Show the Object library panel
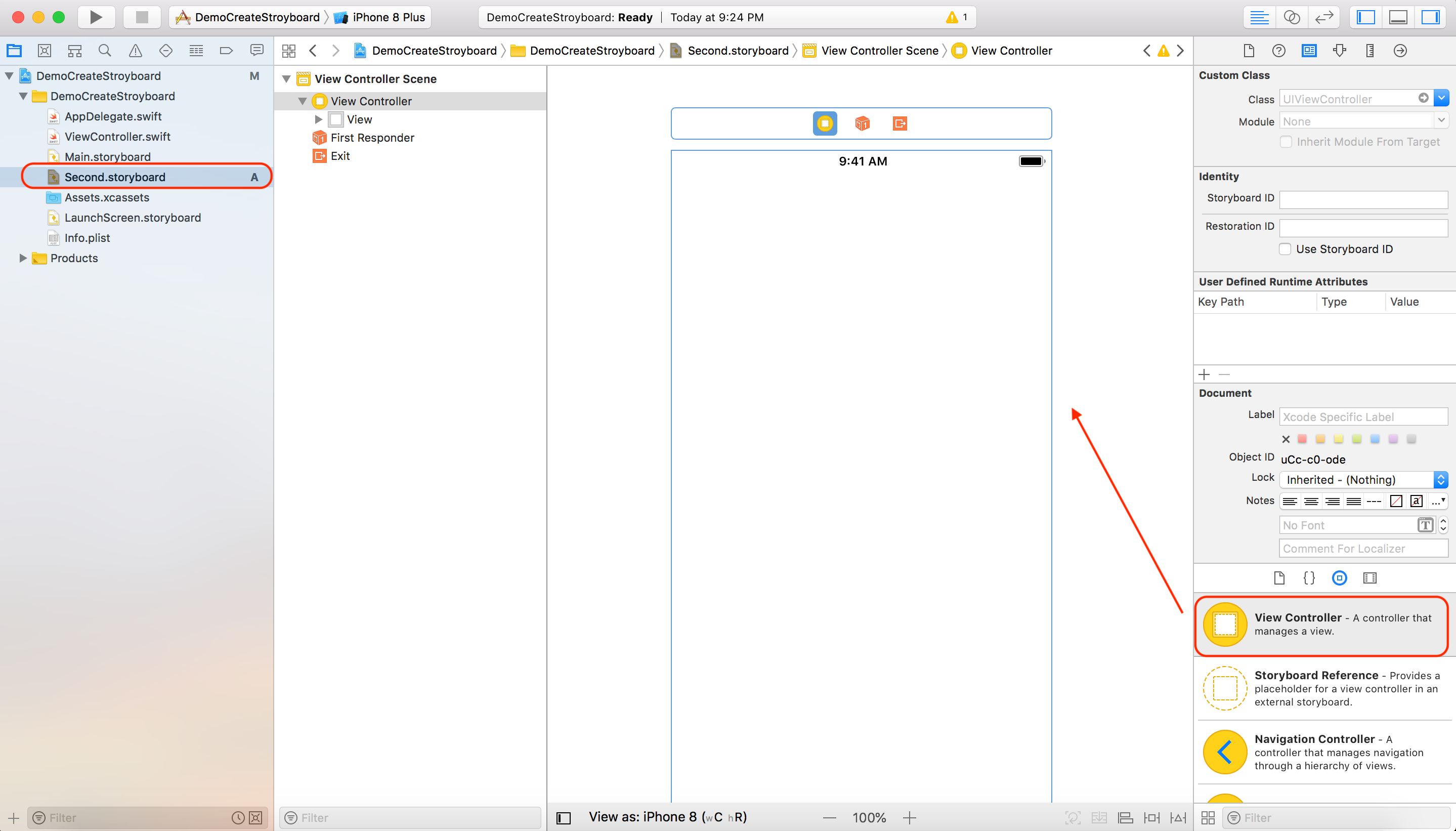Screen dimensions: 1456x831 click(x=1340, y=577)
